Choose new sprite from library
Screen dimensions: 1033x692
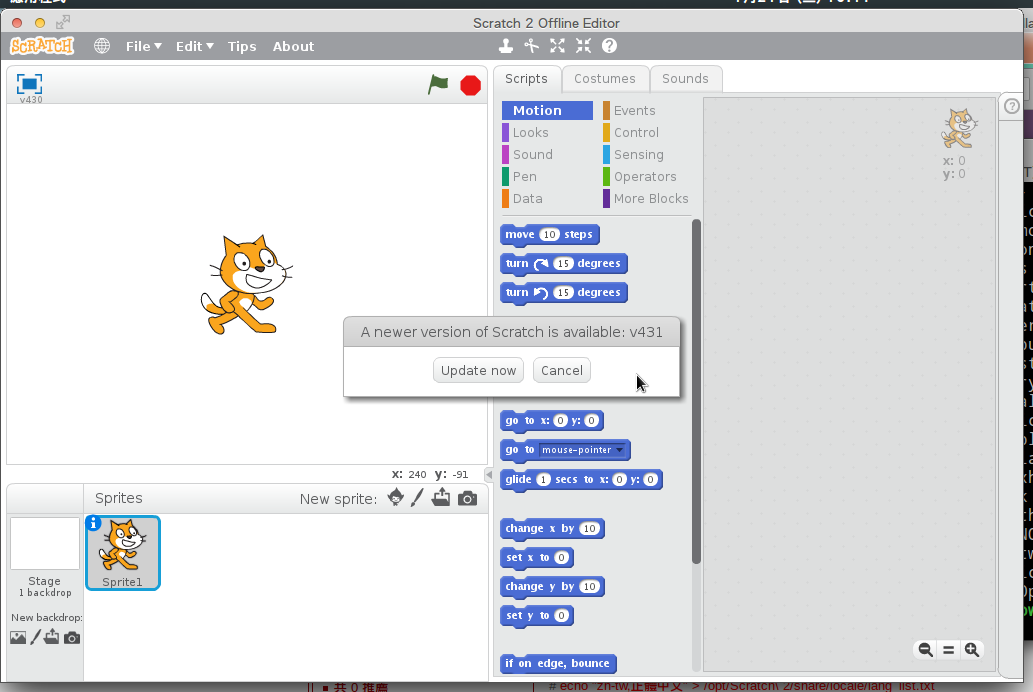[395, 498]
